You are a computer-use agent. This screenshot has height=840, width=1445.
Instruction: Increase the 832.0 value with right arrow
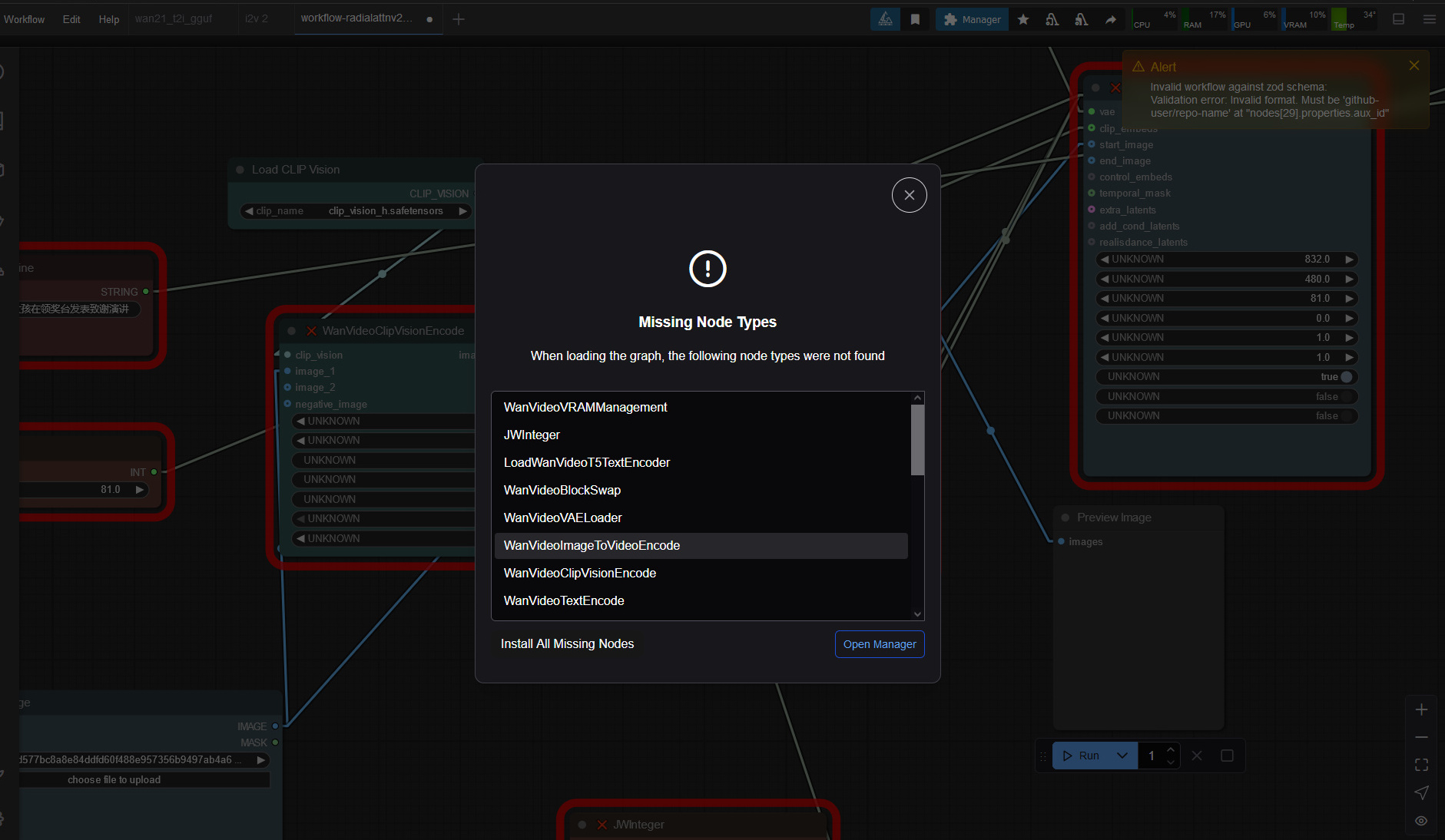coord(1349,260)
